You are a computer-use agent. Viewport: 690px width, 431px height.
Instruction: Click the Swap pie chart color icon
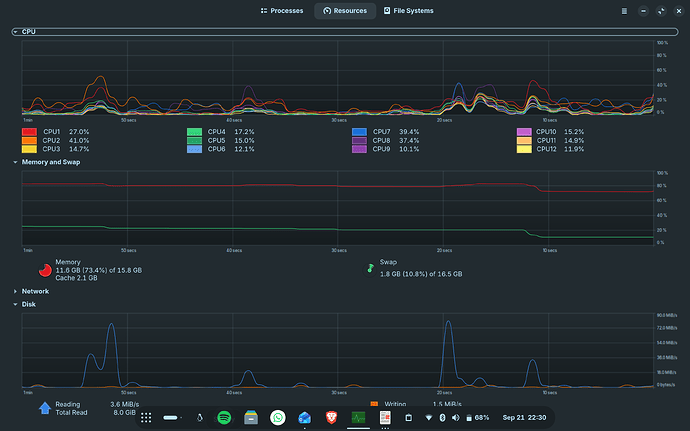[370, 268]
